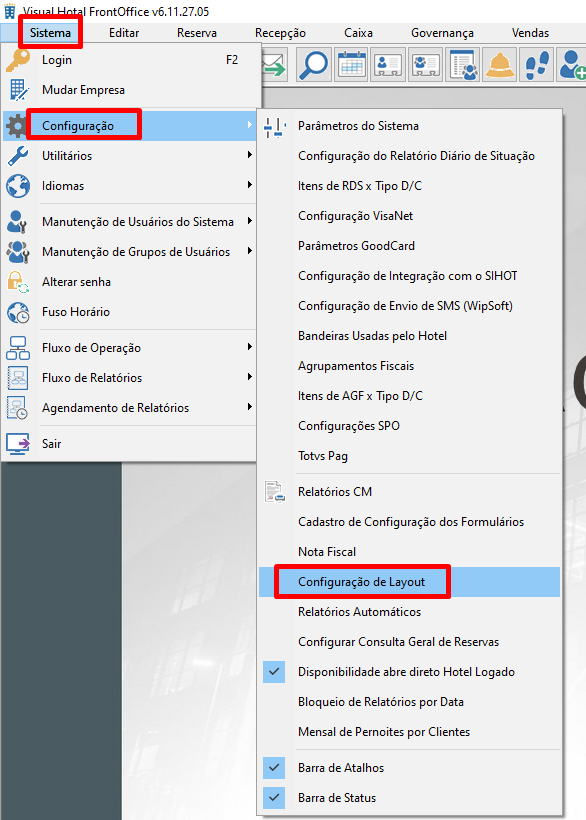
Task: Click the padlock icon beside Alterar senha
Action: point(18,282)
